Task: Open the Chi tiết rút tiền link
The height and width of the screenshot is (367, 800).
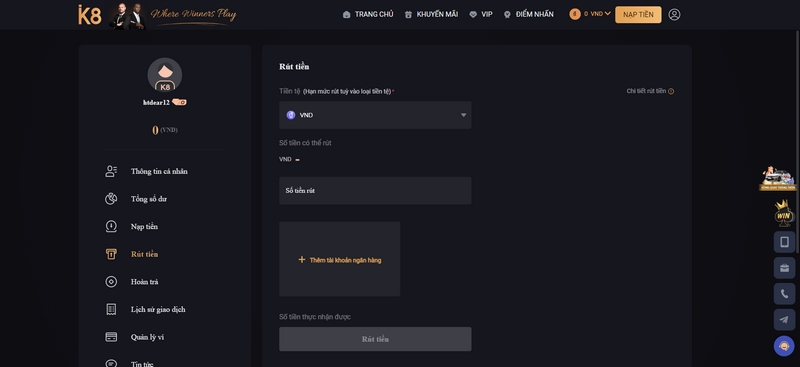Action: (x=646, y=91)
